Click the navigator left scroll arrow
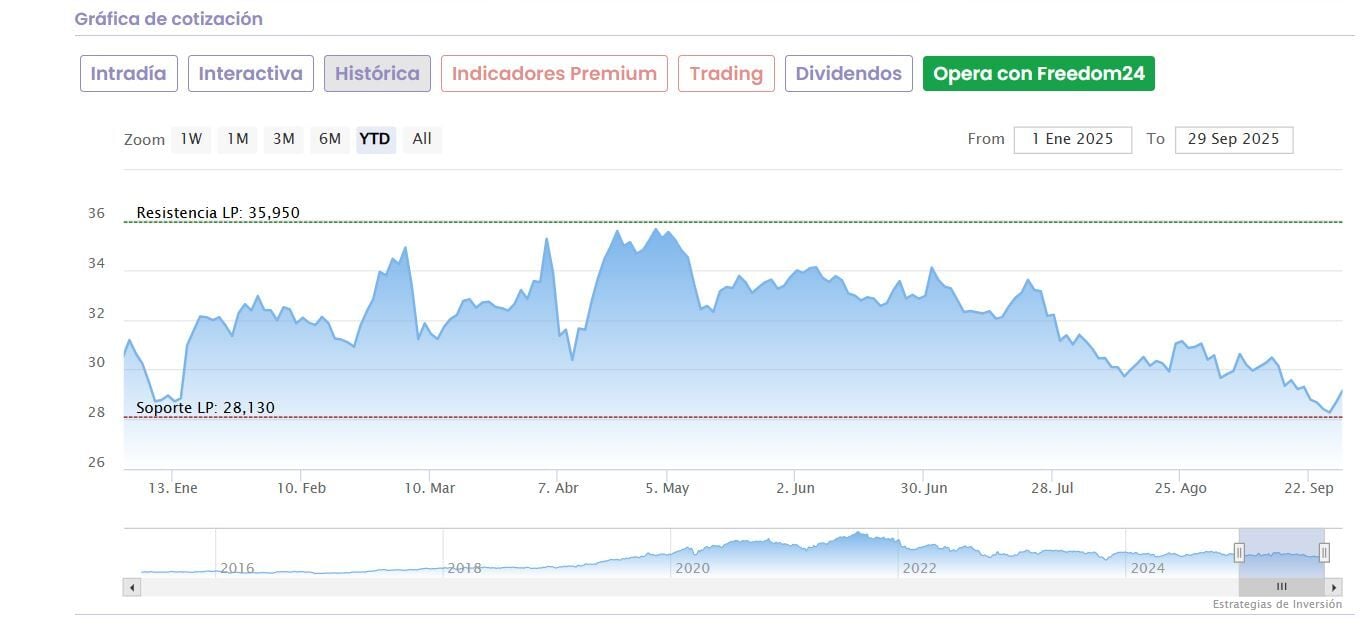Screen dimensions: 1372x638 (132, 587)
